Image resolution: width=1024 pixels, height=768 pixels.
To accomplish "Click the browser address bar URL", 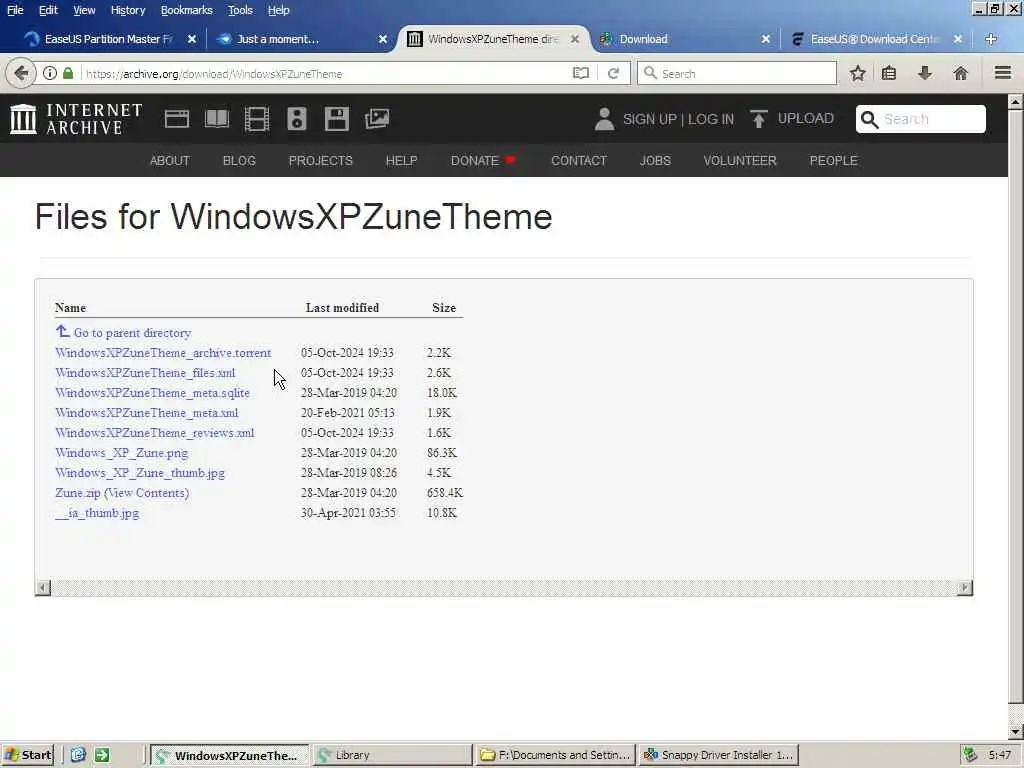I will [x=214, y=74].
